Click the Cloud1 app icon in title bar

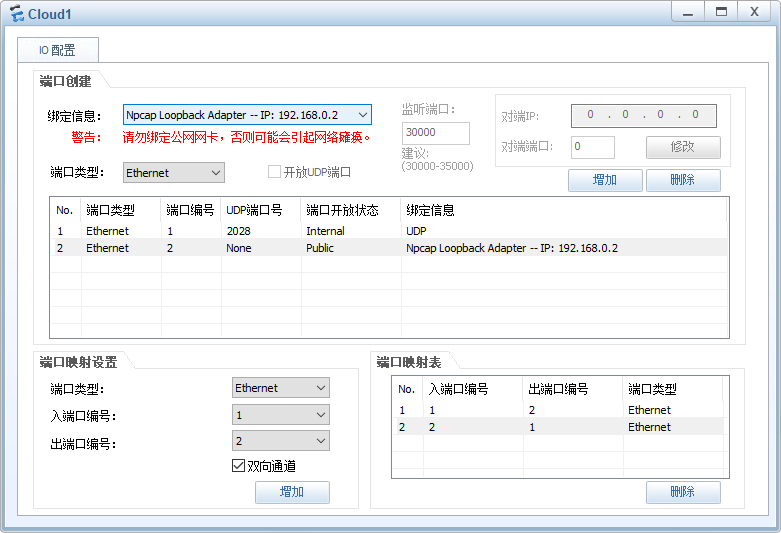17,13
